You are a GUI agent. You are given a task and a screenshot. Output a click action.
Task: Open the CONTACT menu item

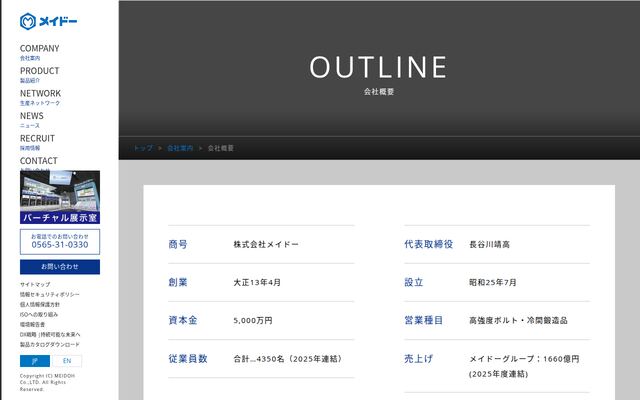[39, 162]
